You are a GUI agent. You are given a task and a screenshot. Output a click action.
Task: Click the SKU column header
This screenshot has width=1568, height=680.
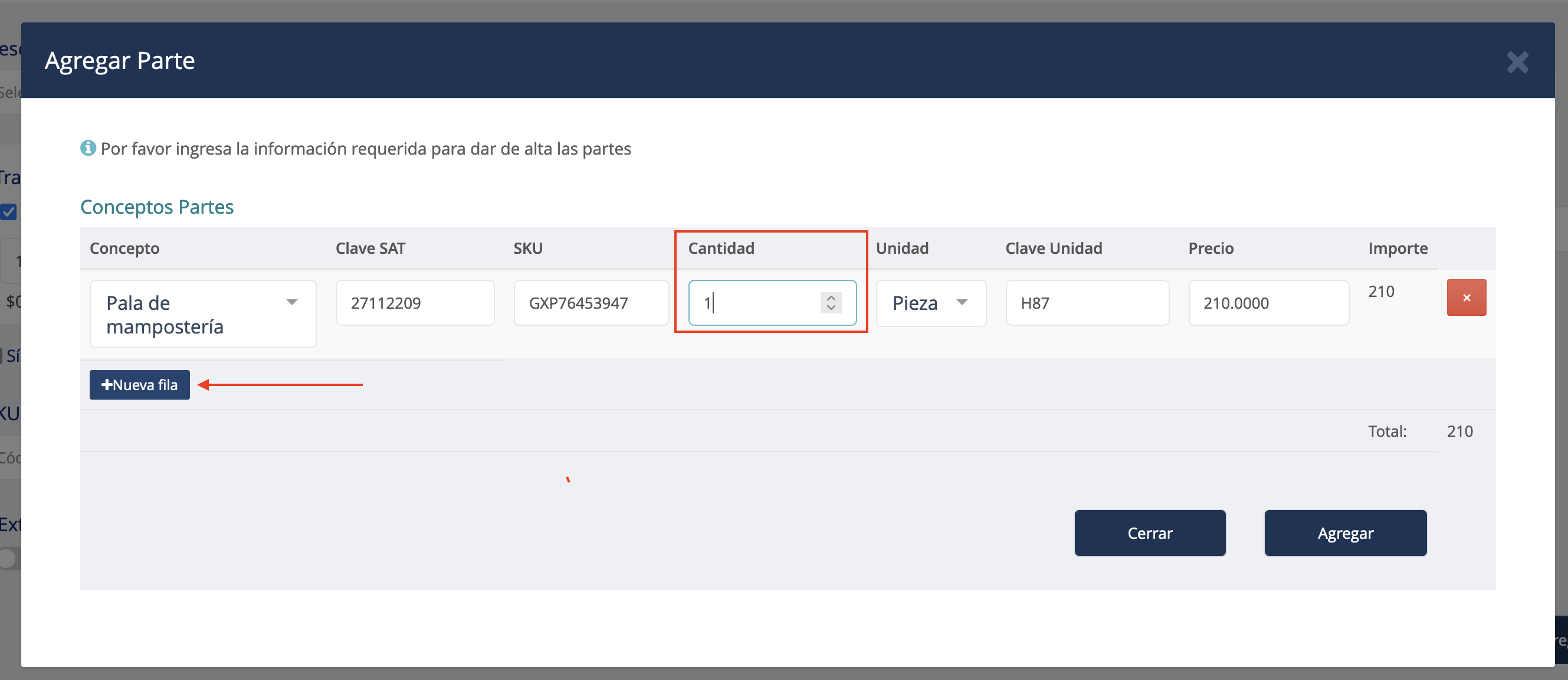(528, 248)
